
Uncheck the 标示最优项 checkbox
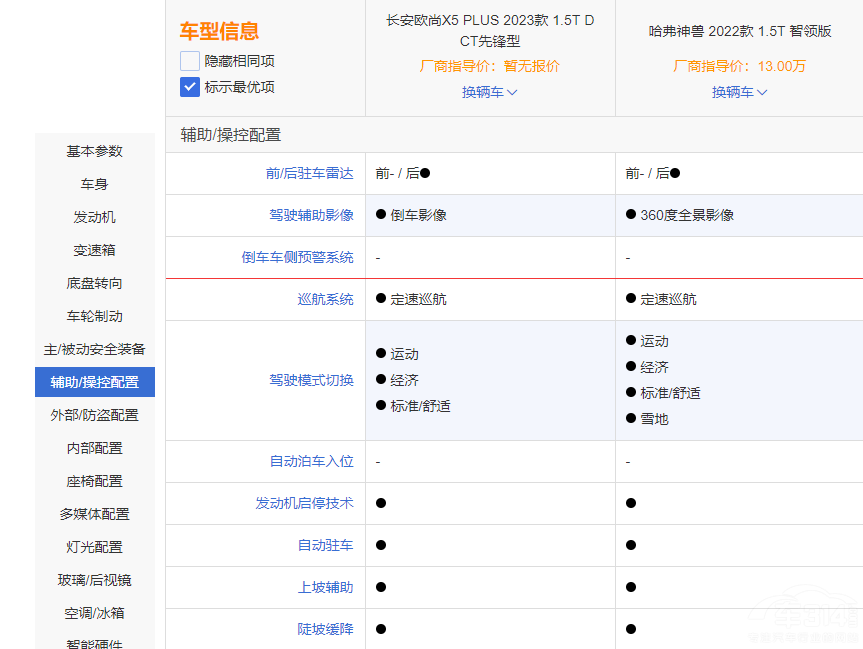click(x=190, y=87)
